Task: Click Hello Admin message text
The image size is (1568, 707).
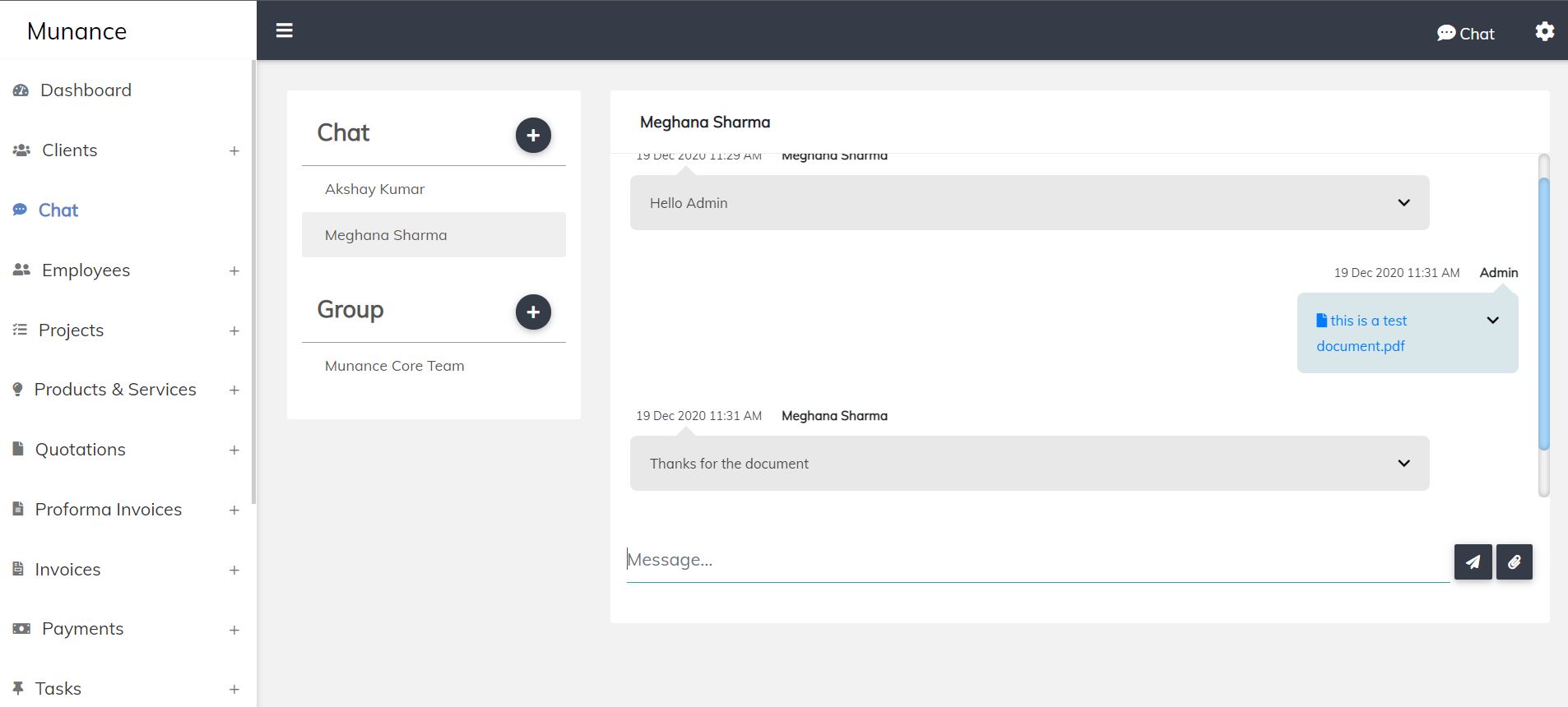Action: point(689,203)
